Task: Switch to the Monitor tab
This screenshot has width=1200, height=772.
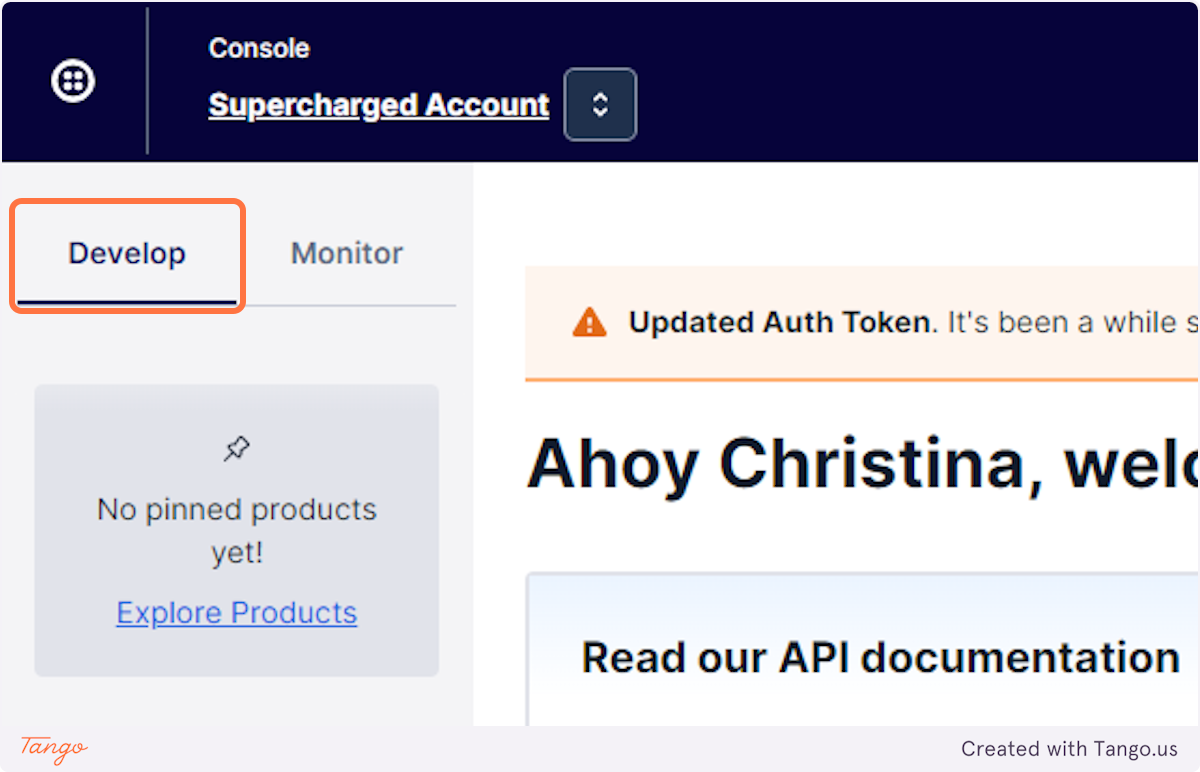Action: (347, 253)
